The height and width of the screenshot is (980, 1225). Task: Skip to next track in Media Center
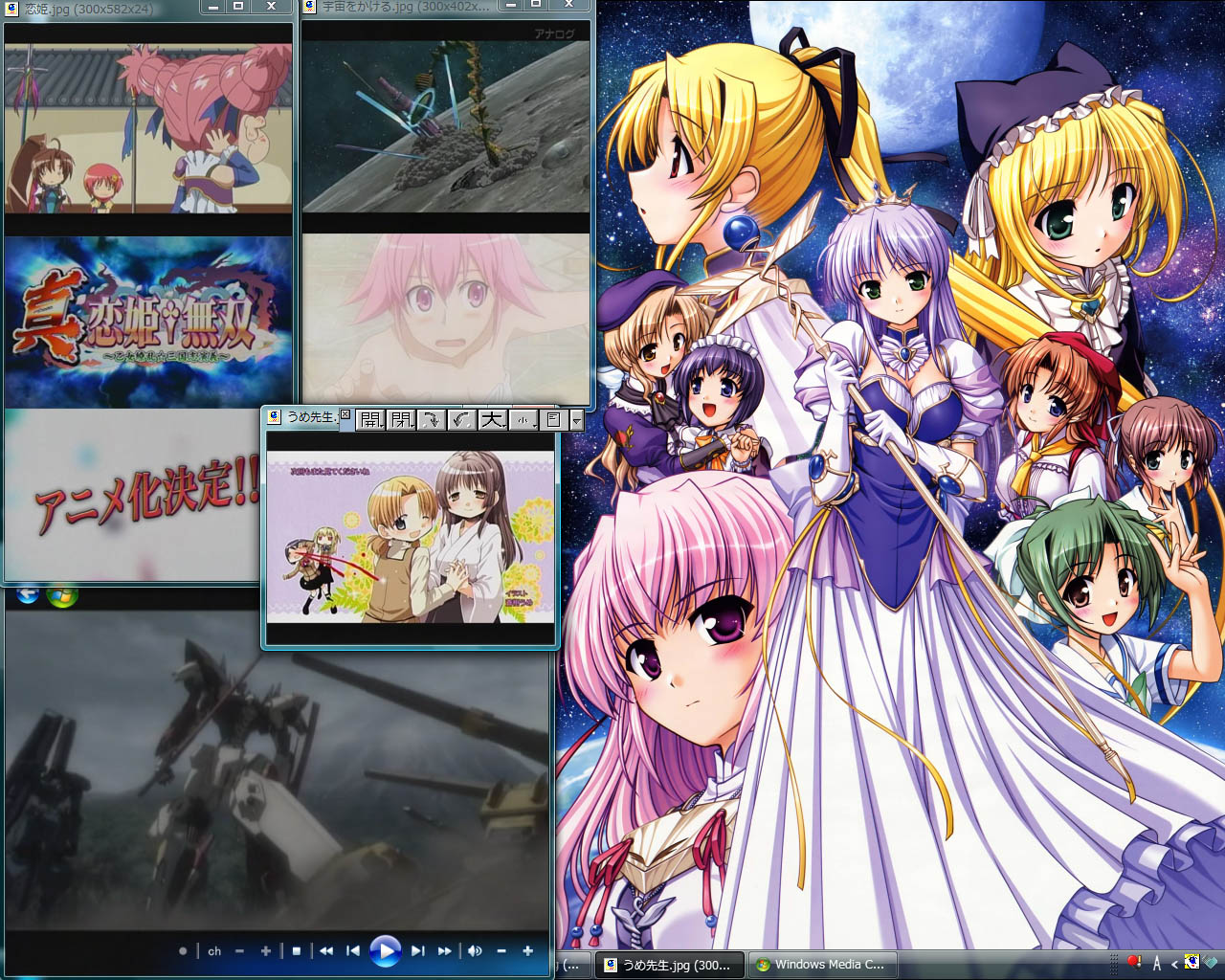[417, 951]
